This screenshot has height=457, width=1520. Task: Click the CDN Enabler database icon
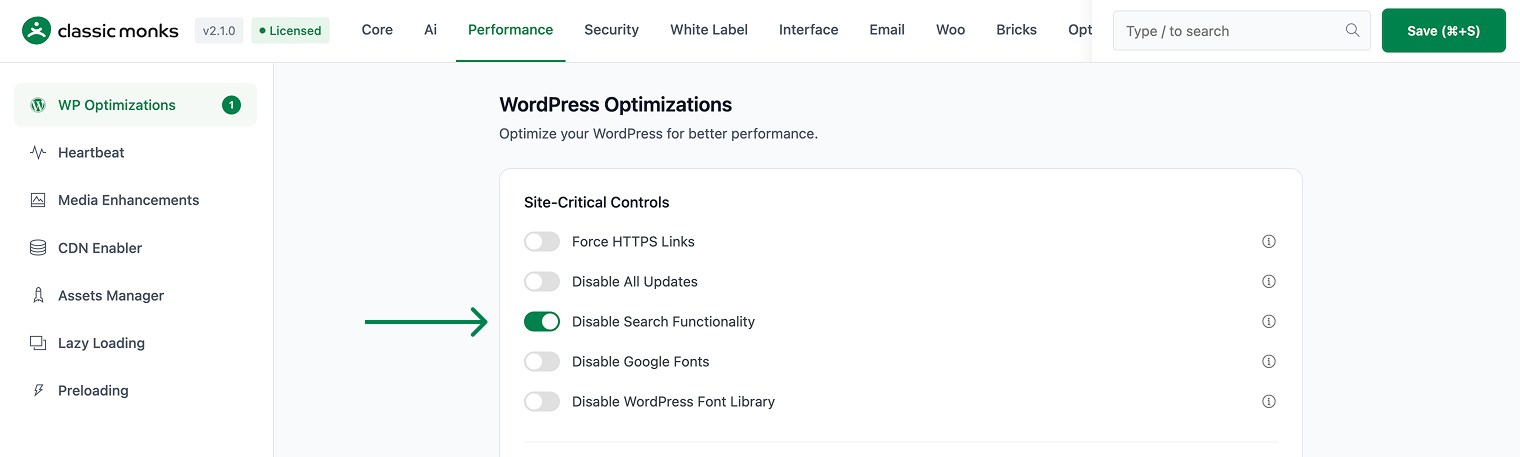click(38, 248)
